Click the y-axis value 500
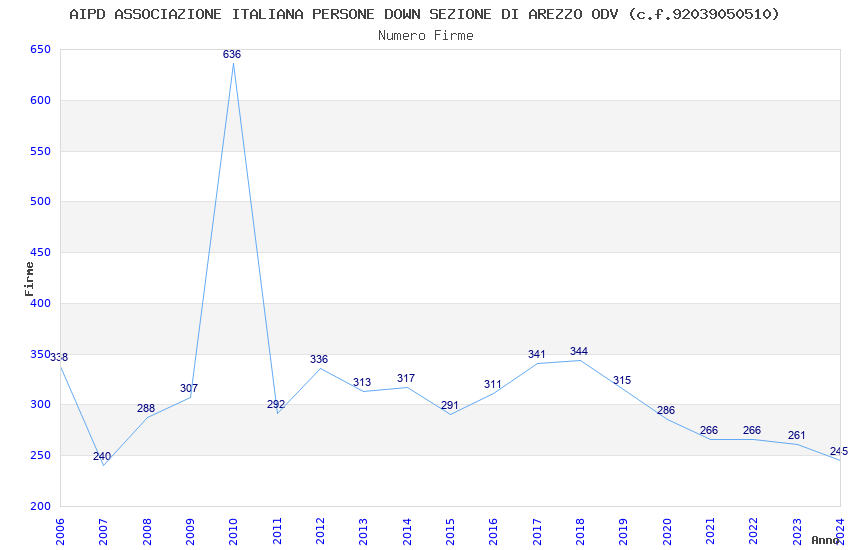The width and height of the screenshot is (850, 550). pyautogui.click(x=40, y=201)
